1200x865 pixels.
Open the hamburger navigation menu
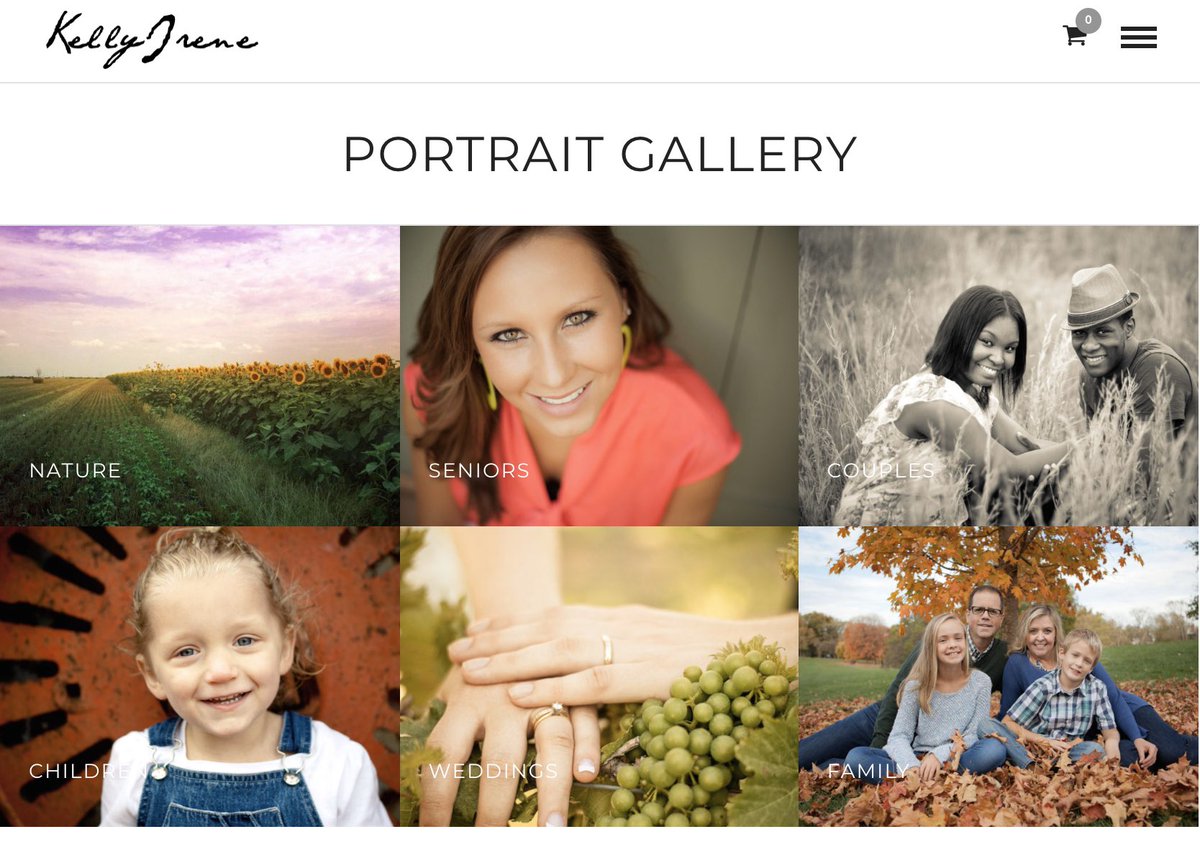tap(1138, 38)
